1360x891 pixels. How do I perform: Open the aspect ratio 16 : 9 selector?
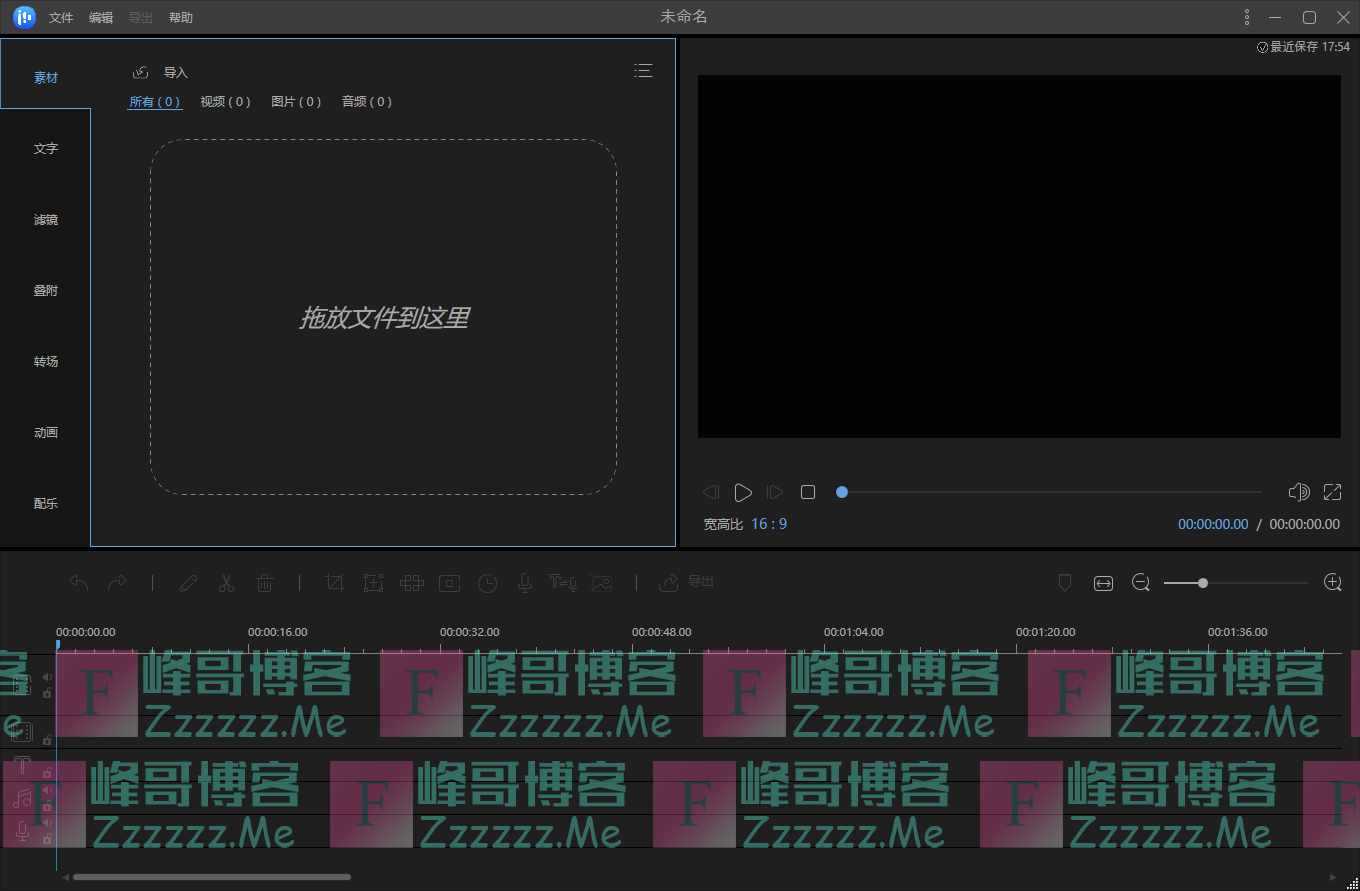point(769,524)
